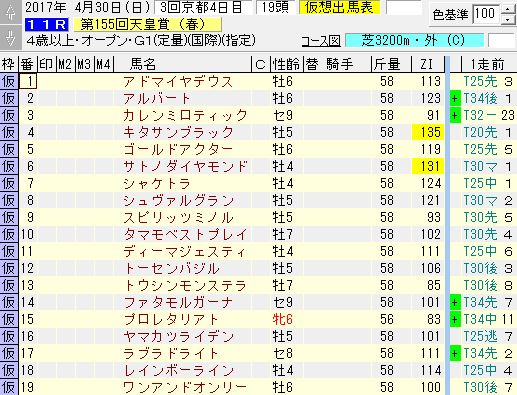
Task: Click the 色基準 input field showing 100
Action: (486, 14)
